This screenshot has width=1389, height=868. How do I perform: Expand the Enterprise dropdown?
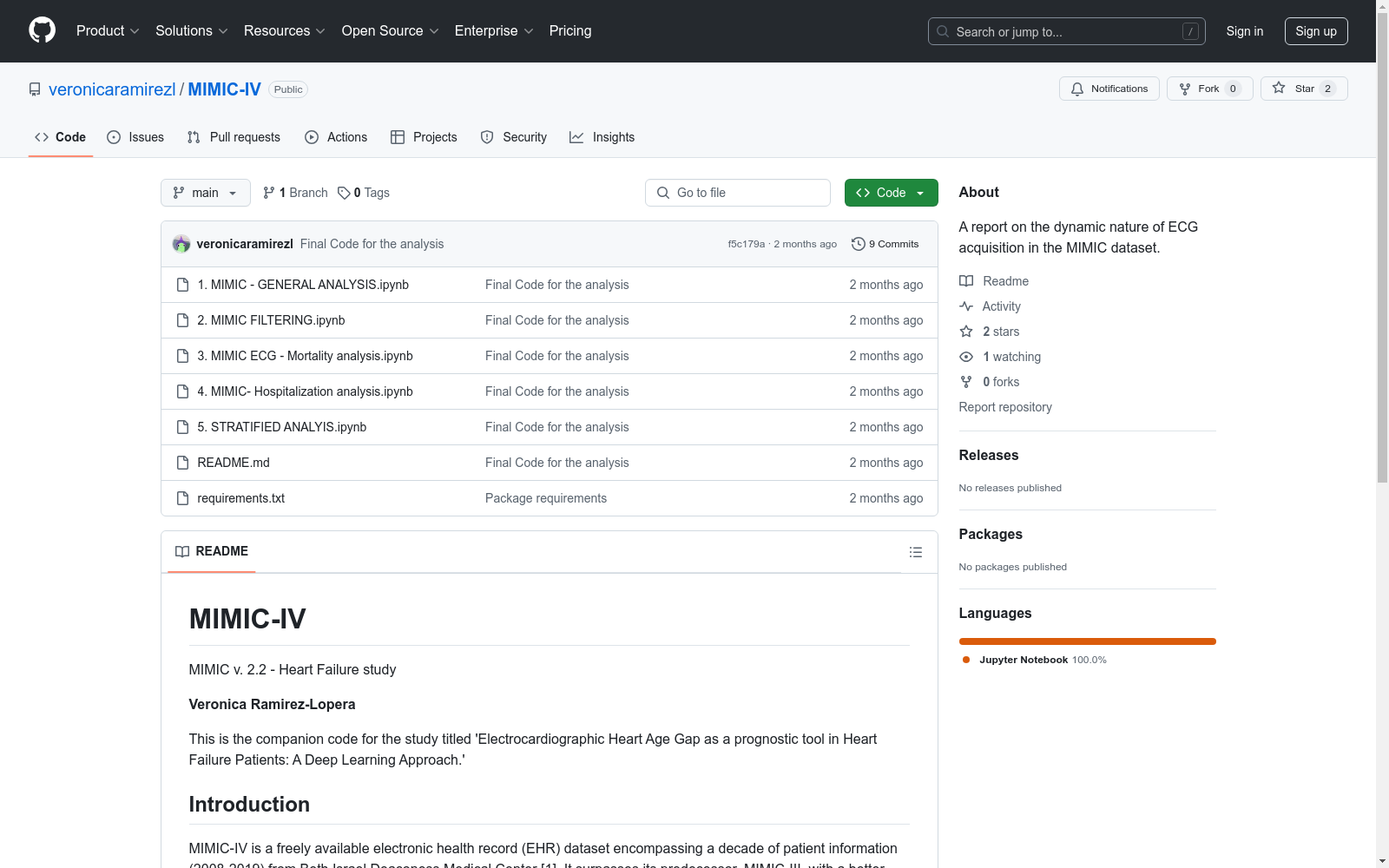click(x=494, y=30)
